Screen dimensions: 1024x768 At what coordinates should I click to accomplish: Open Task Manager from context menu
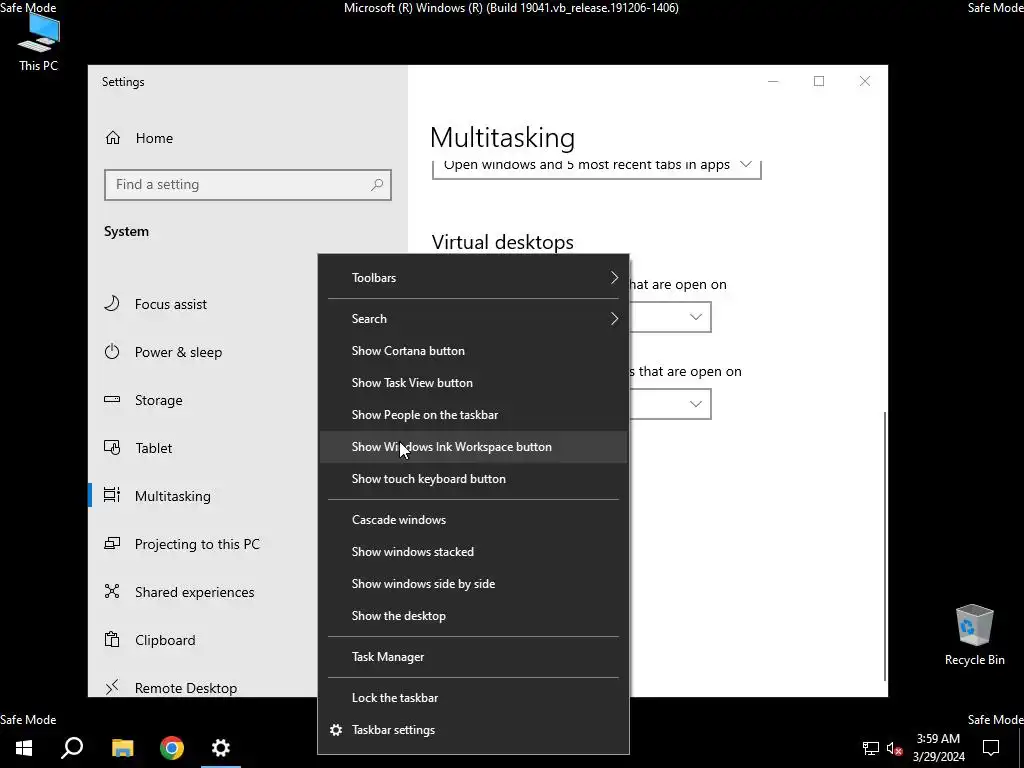click(473, 657)
